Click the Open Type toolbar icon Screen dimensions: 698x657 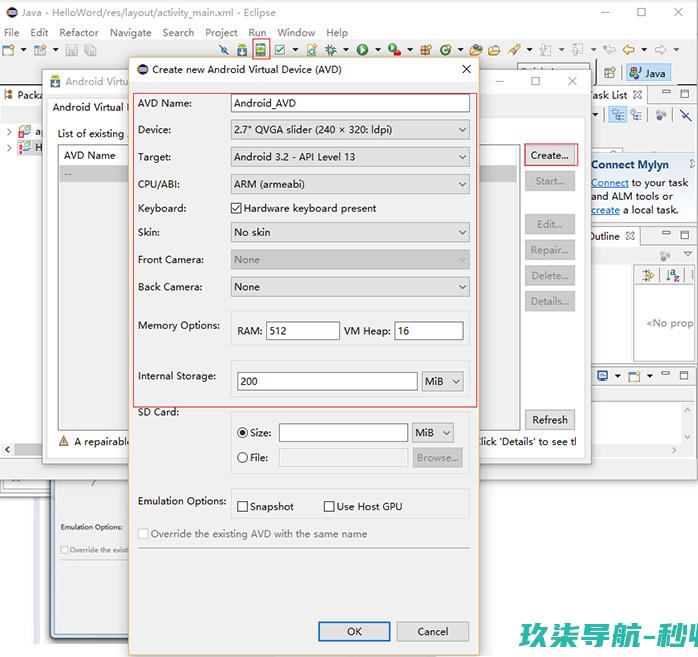476,50
